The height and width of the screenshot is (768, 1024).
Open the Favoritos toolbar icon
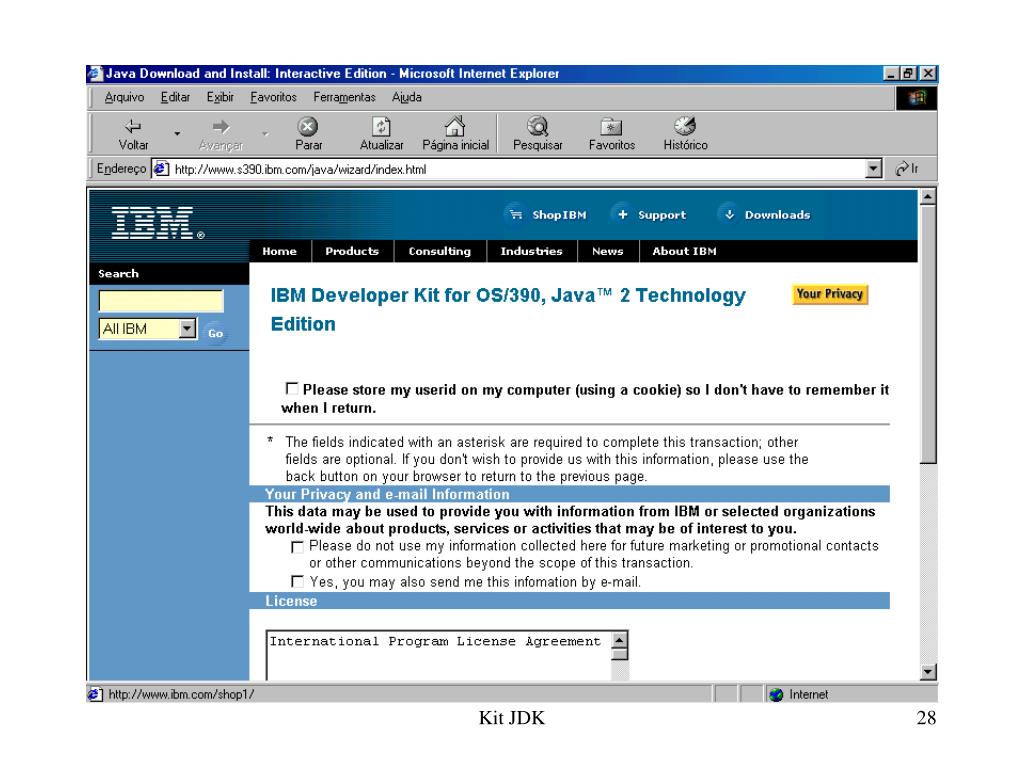pos(611,126)
